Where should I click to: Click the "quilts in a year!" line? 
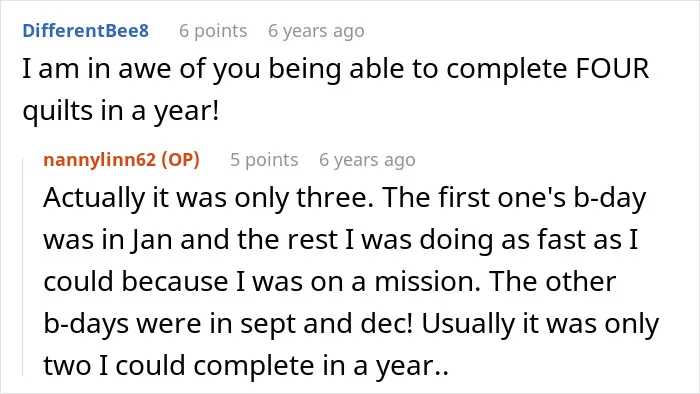(121, 111)
